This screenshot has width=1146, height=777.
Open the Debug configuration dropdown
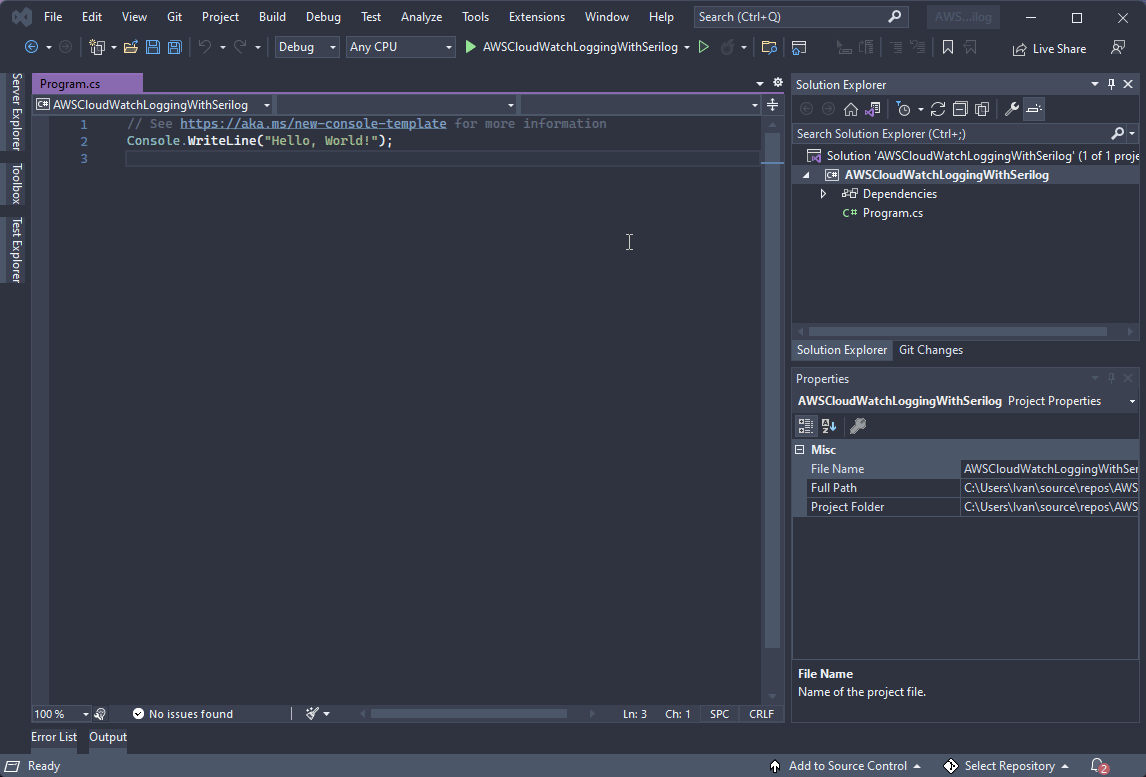point(307,47)
